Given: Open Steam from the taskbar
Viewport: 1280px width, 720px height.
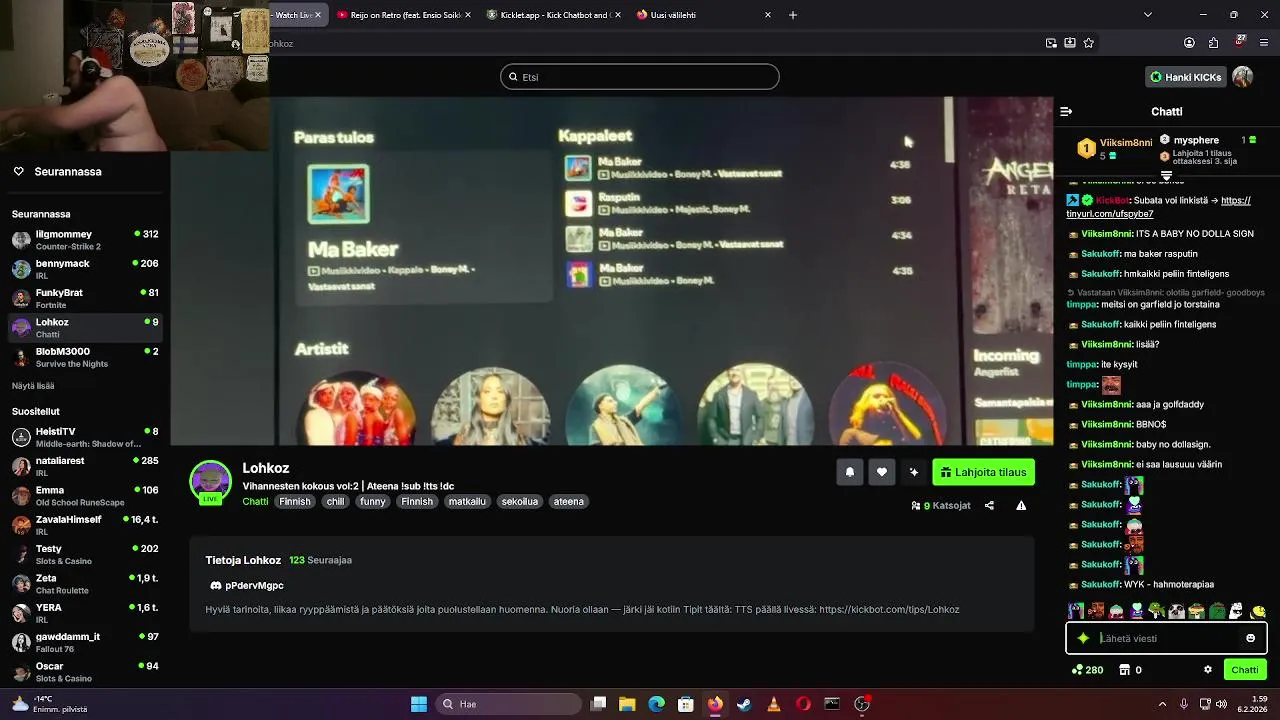Looking at the screenshot, I should click(744, 704).
